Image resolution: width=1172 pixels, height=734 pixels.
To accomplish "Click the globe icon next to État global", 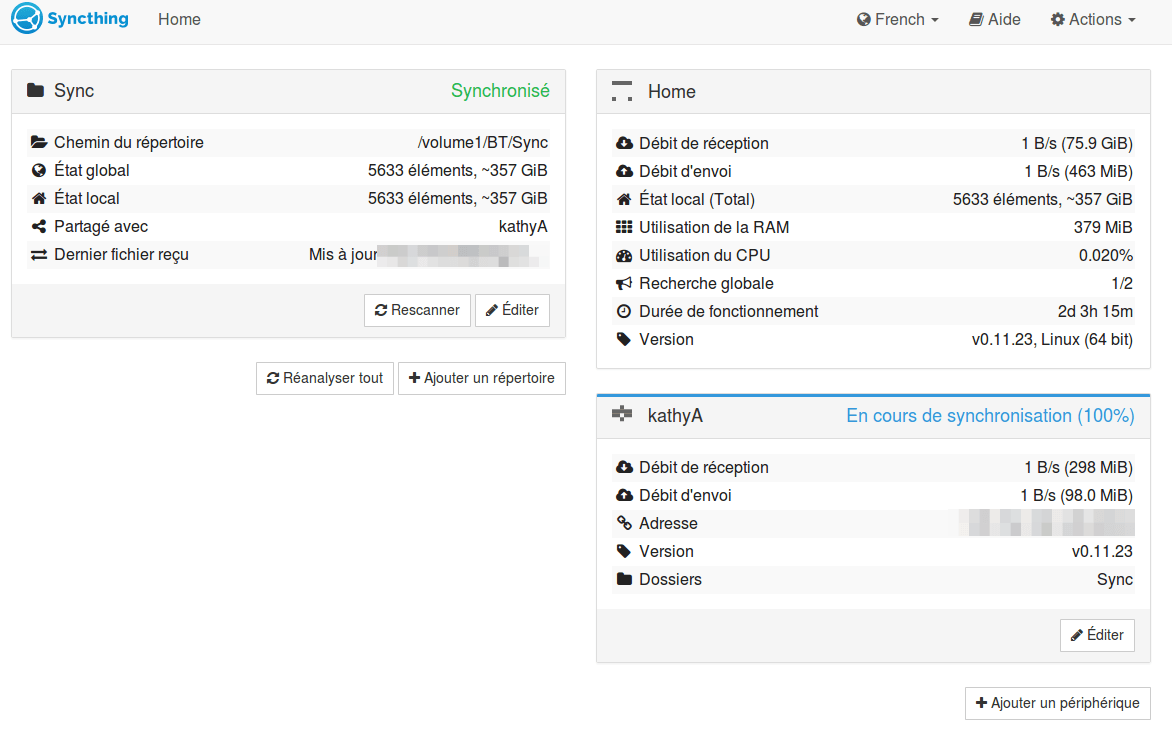I will click(x=39, y=170).
